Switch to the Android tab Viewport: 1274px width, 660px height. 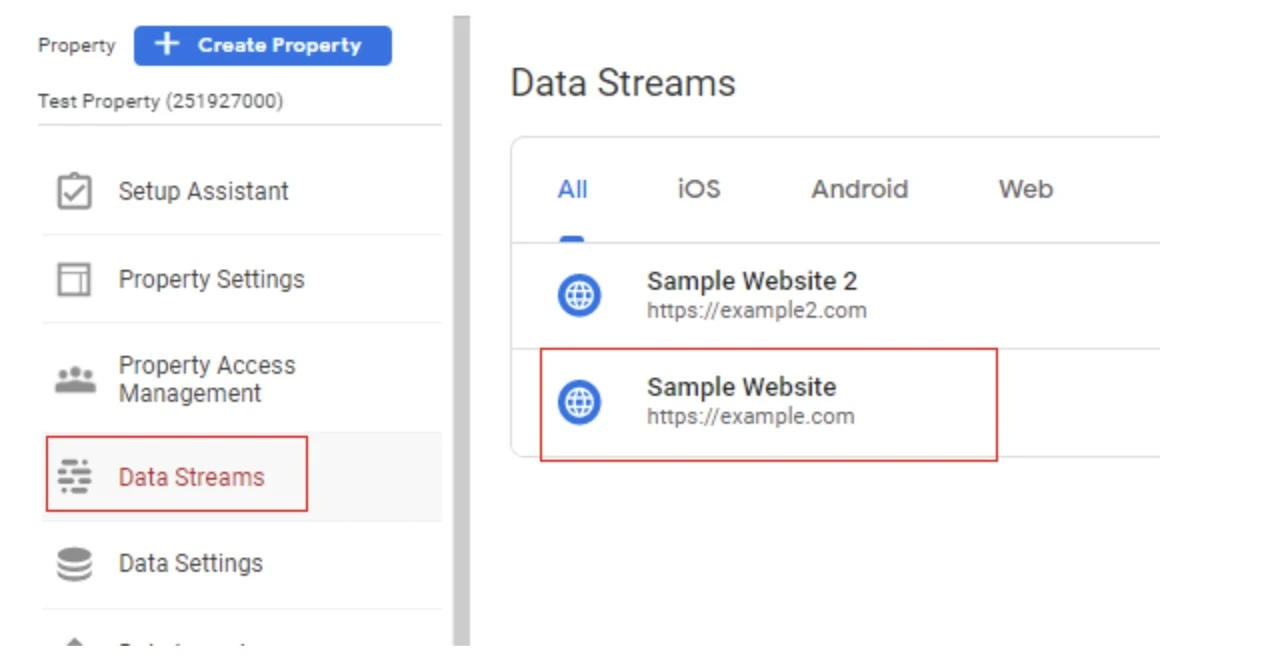pyautogui.click(x=858, y=189)
